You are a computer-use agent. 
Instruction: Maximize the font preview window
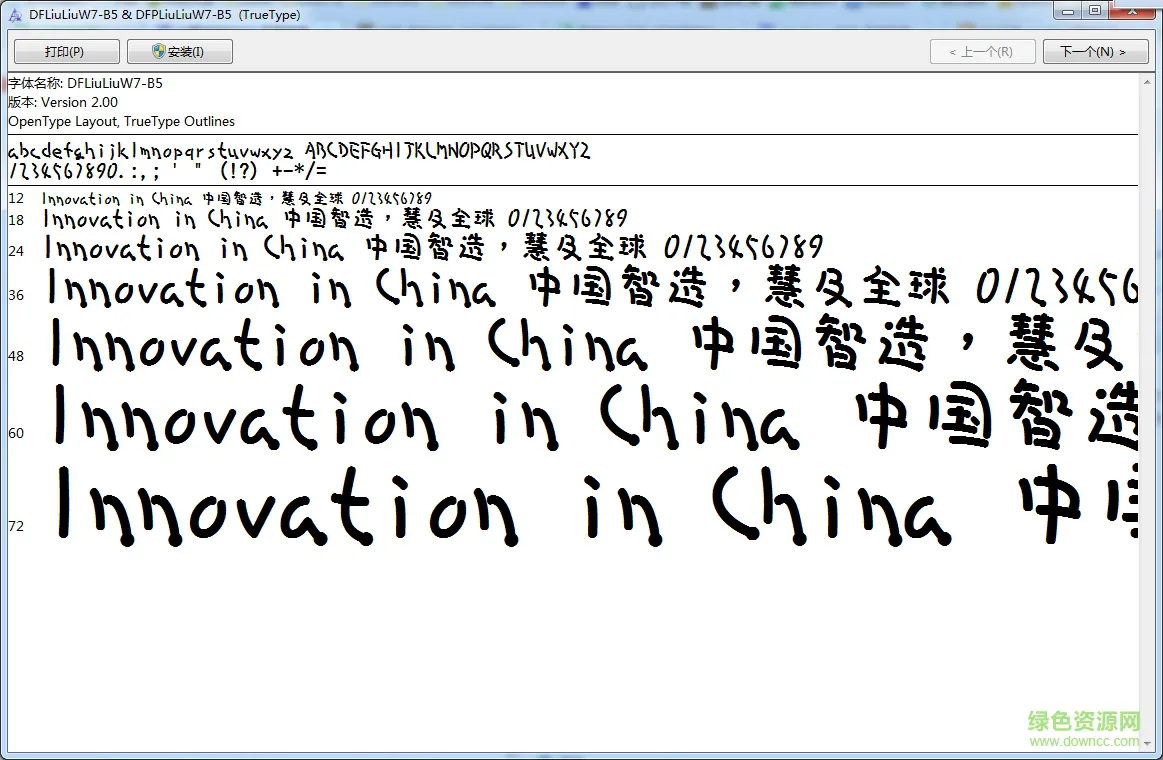(1095, 10)
